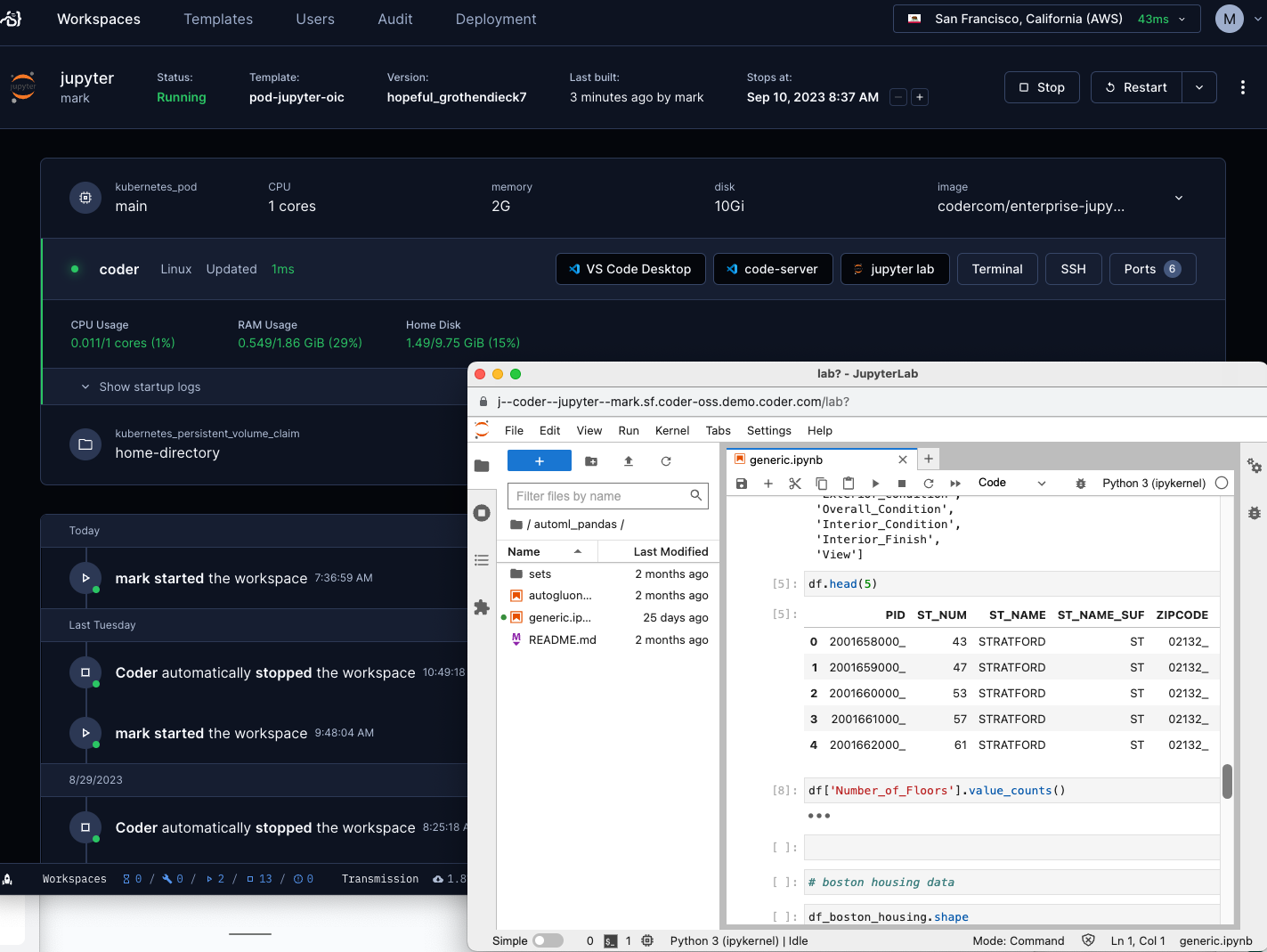The height and width of the screenshot is (952, 1267).
Task: Open the extension manager puzzle icon
Action: tap(482, 606)
